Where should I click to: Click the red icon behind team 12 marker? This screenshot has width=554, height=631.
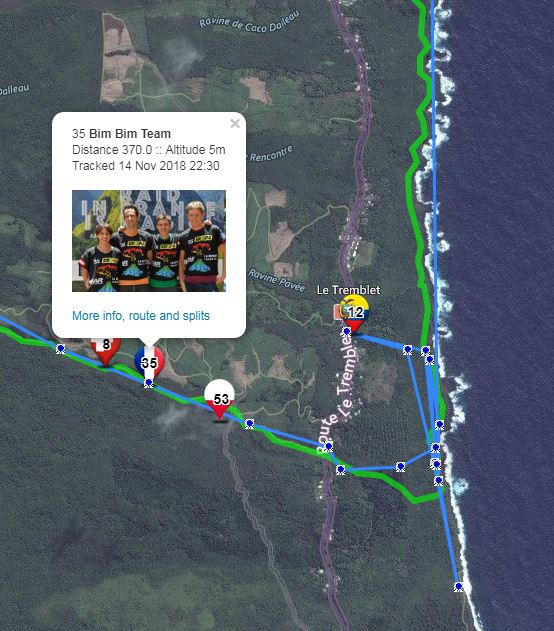click(x=337, y=312)
